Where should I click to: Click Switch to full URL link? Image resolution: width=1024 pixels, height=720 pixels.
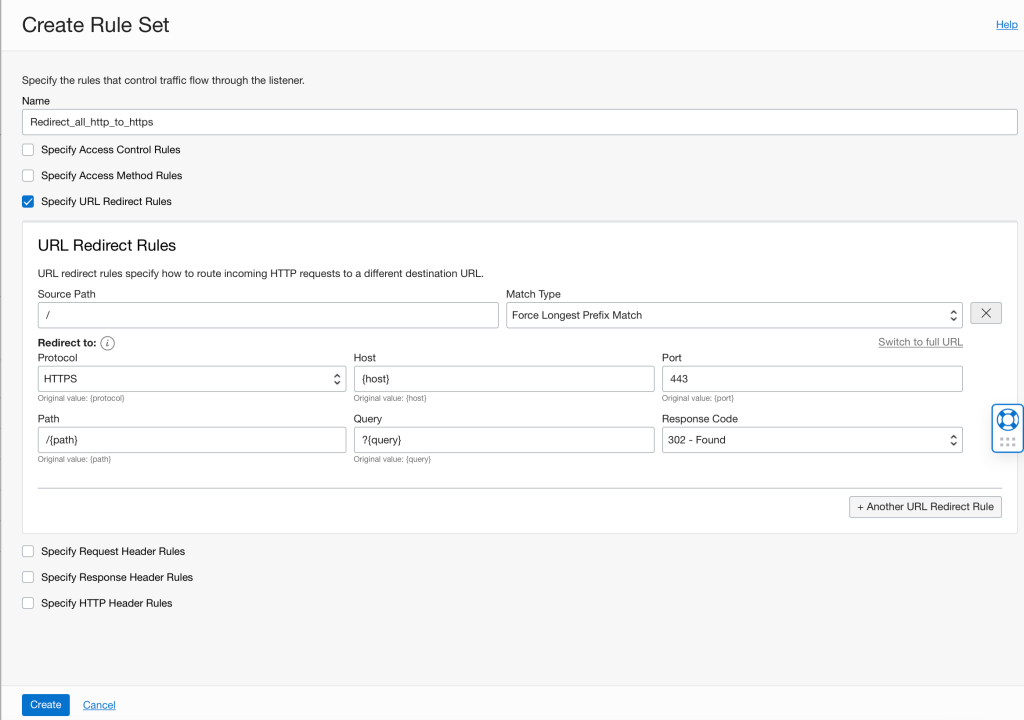[920, 342]
